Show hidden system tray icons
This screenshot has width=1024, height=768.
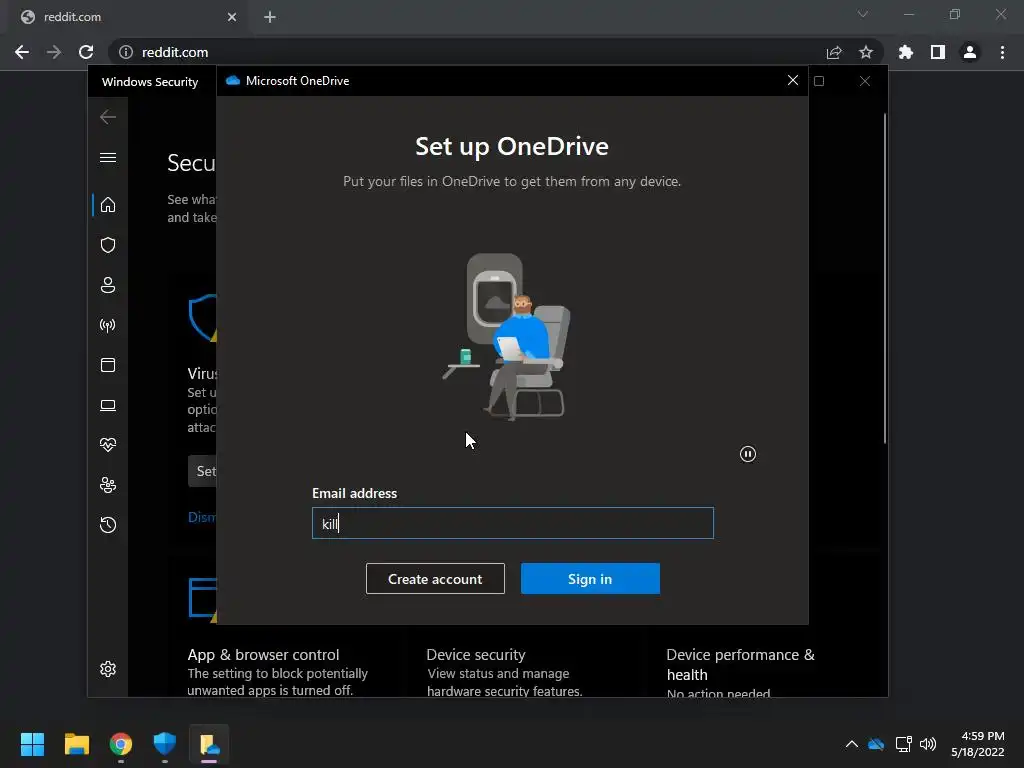tap(852, 744)
